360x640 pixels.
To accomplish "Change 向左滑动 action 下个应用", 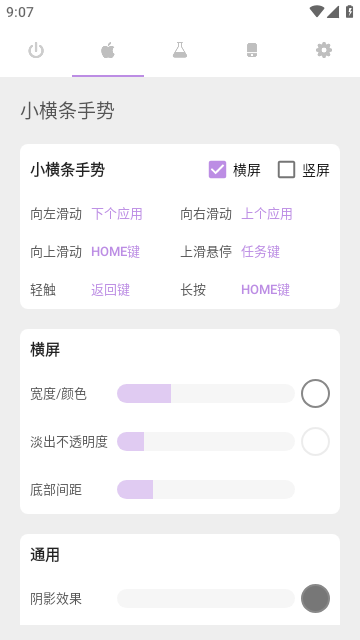I will (x=117, y=214).
